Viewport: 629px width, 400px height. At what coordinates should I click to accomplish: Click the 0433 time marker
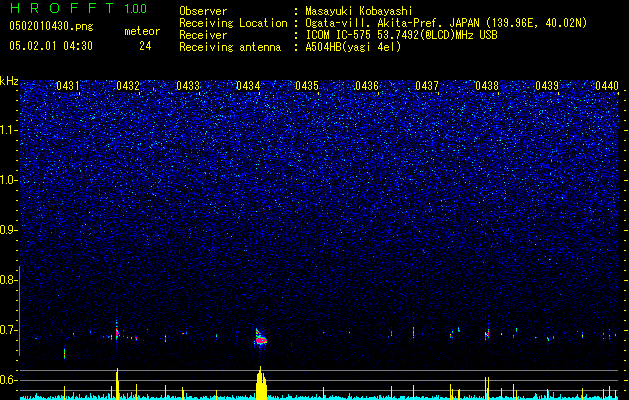188,86
